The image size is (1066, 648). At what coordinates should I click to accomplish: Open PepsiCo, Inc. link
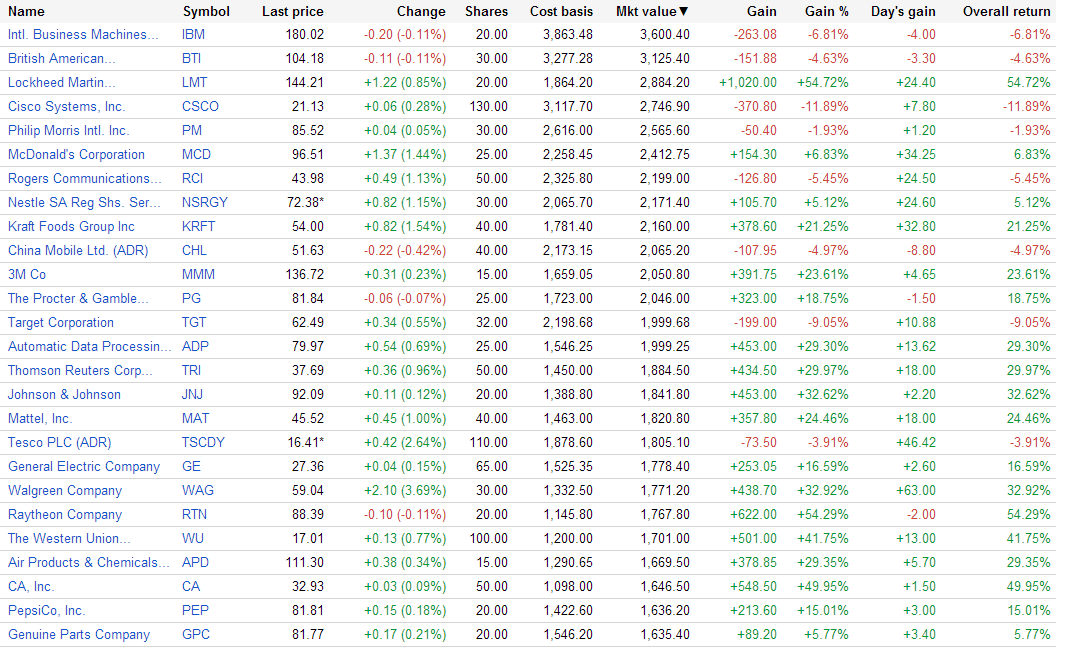point(46,611)
